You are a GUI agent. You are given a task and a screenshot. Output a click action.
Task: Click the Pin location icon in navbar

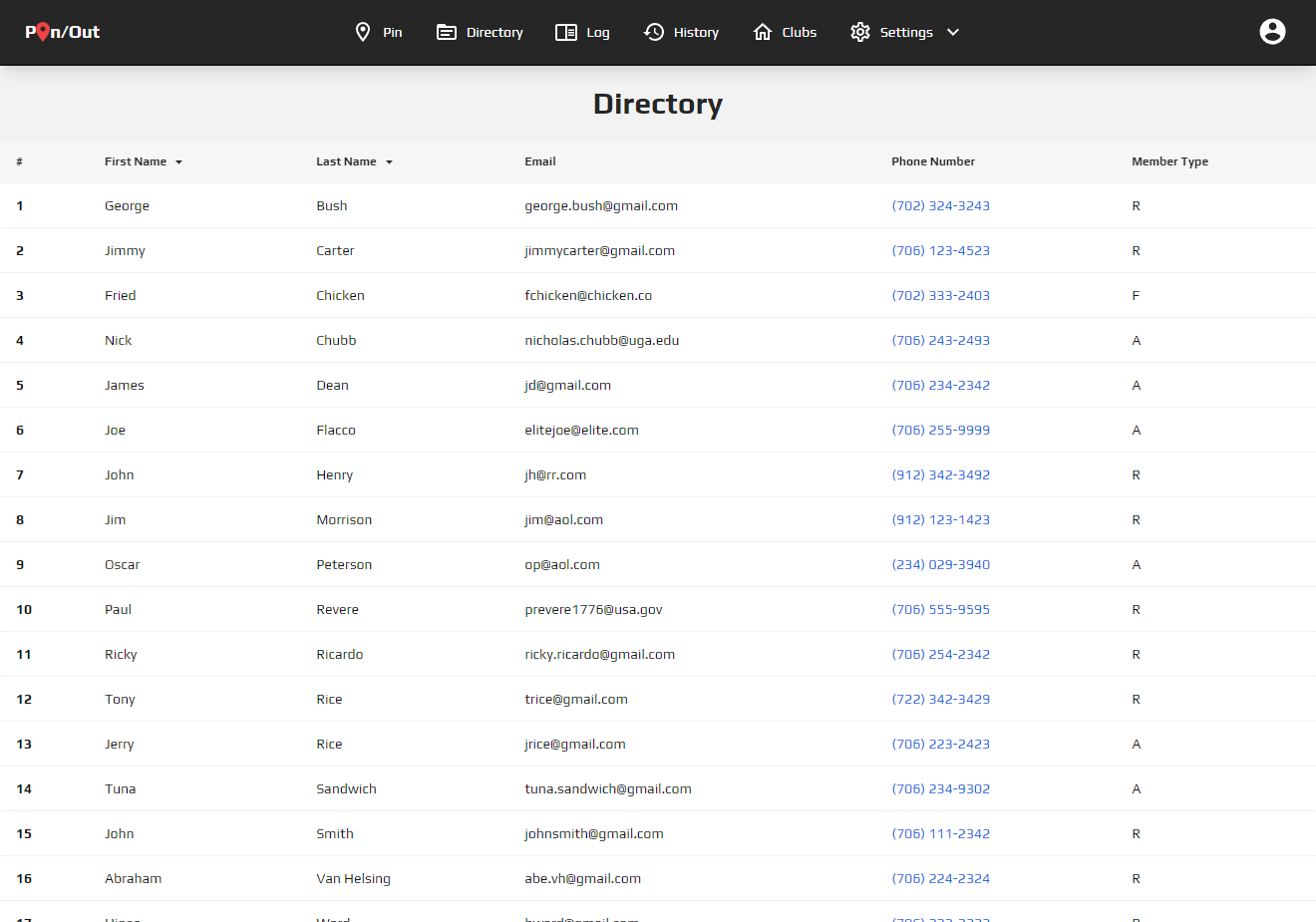363,32
